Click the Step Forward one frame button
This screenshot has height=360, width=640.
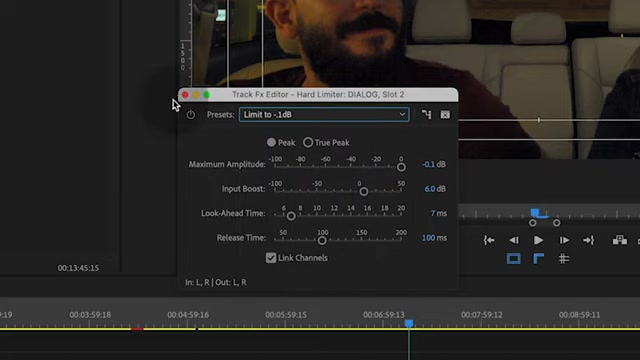[x=564, y=240]
